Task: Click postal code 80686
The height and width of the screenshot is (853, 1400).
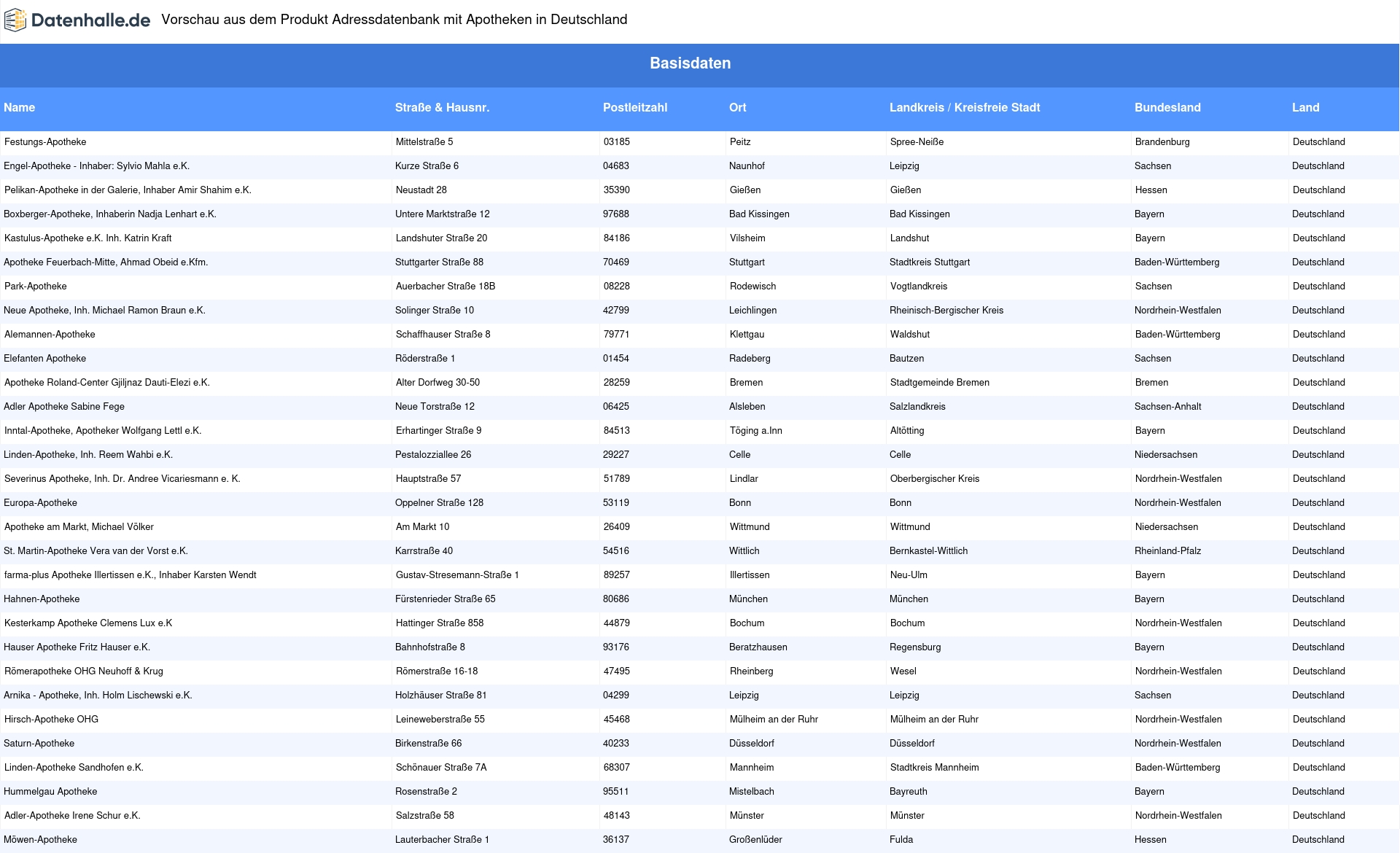Action: (x=616, y=599)
